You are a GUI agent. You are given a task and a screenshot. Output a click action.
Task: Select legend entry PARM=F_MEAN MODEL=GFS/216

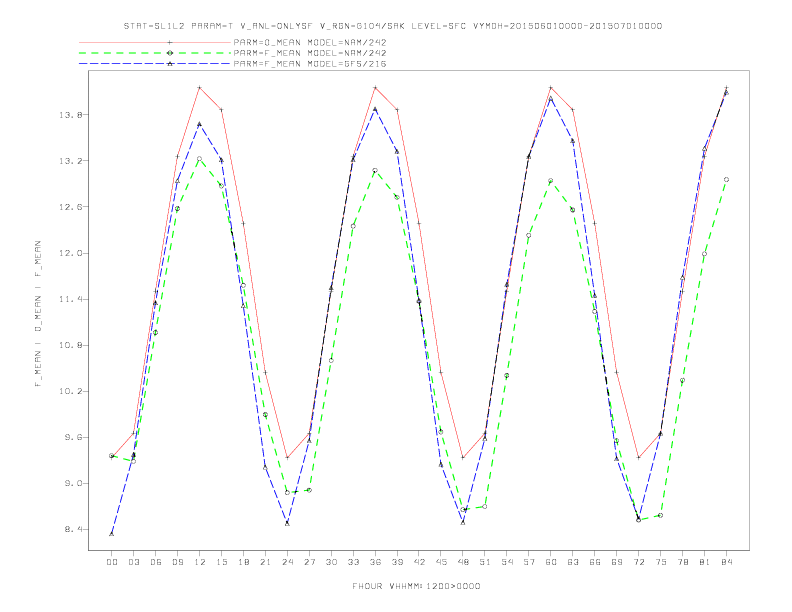[310, 64]
